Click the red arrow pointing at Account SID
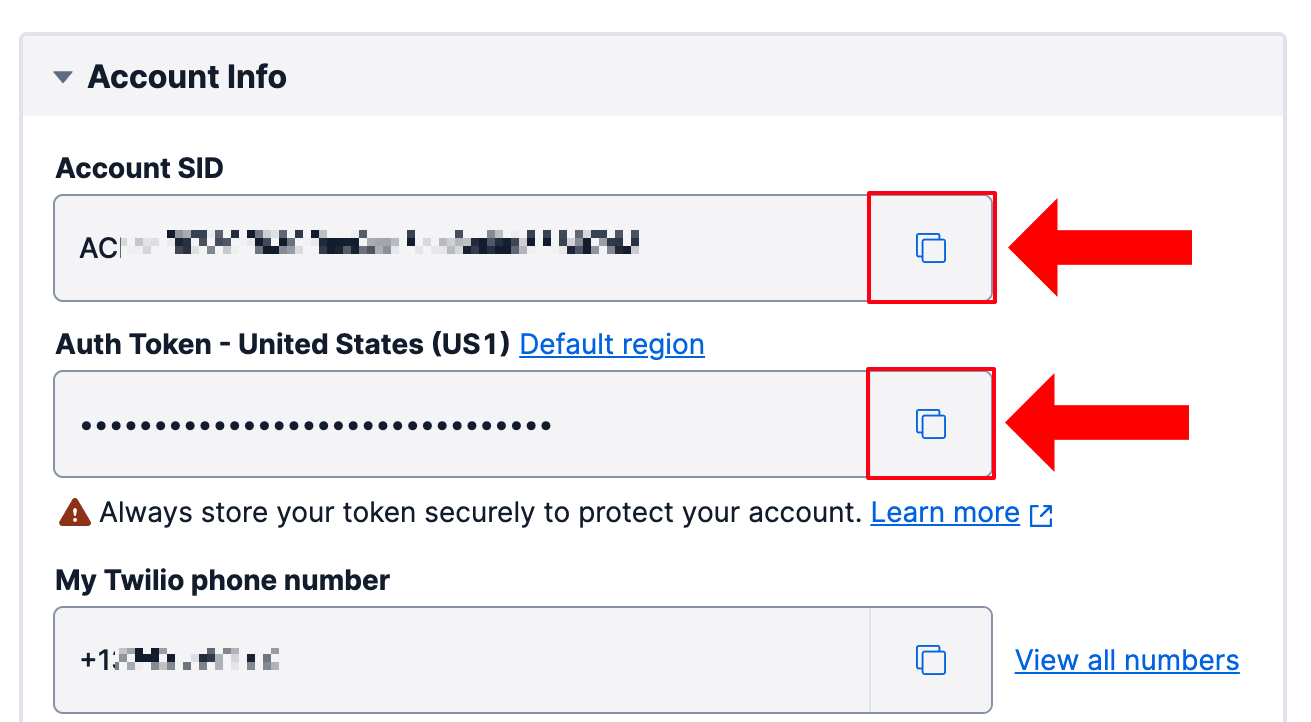 pos(1100,248)
